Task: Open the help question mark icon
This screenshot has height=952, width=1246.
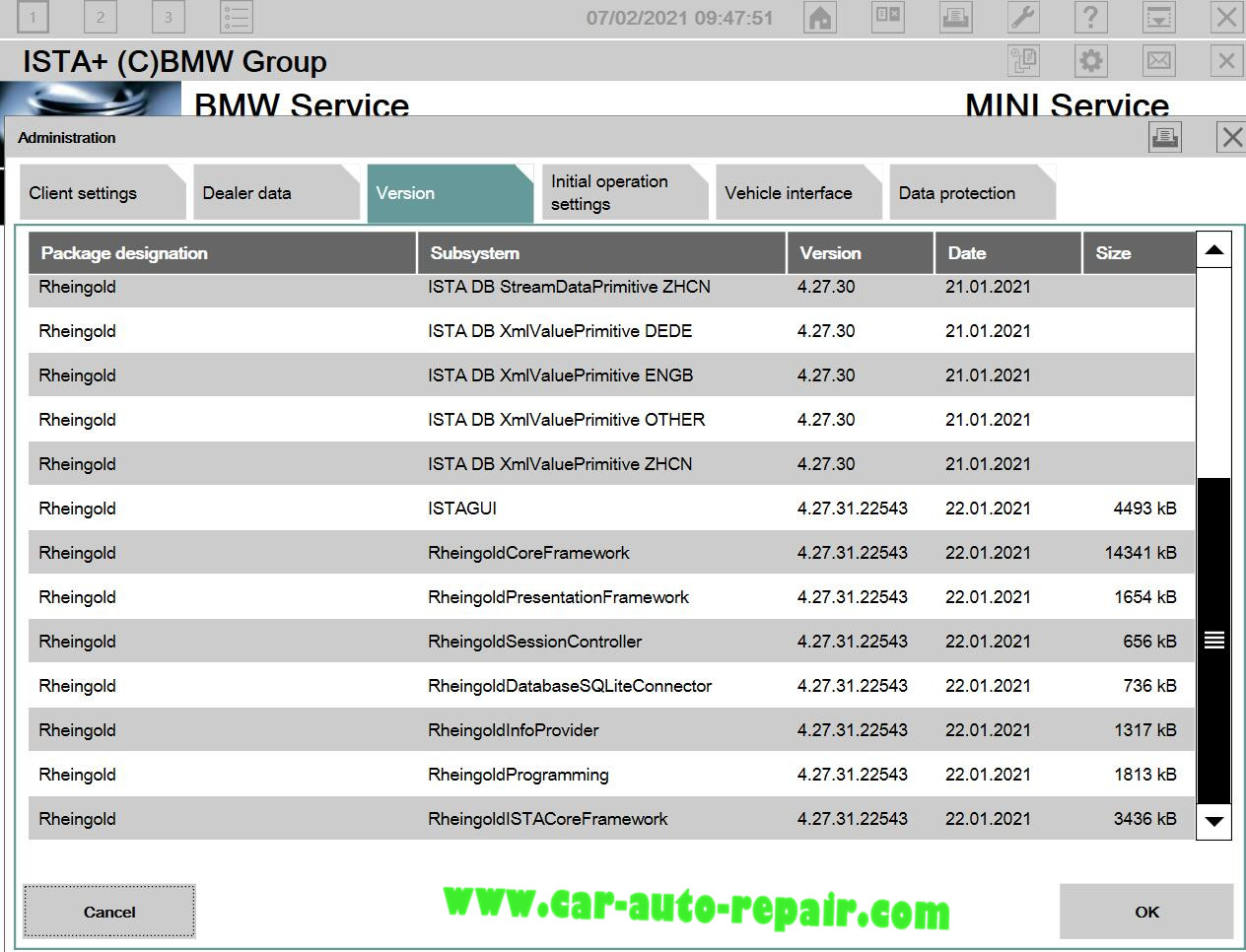Action: tap(1090, 17)
